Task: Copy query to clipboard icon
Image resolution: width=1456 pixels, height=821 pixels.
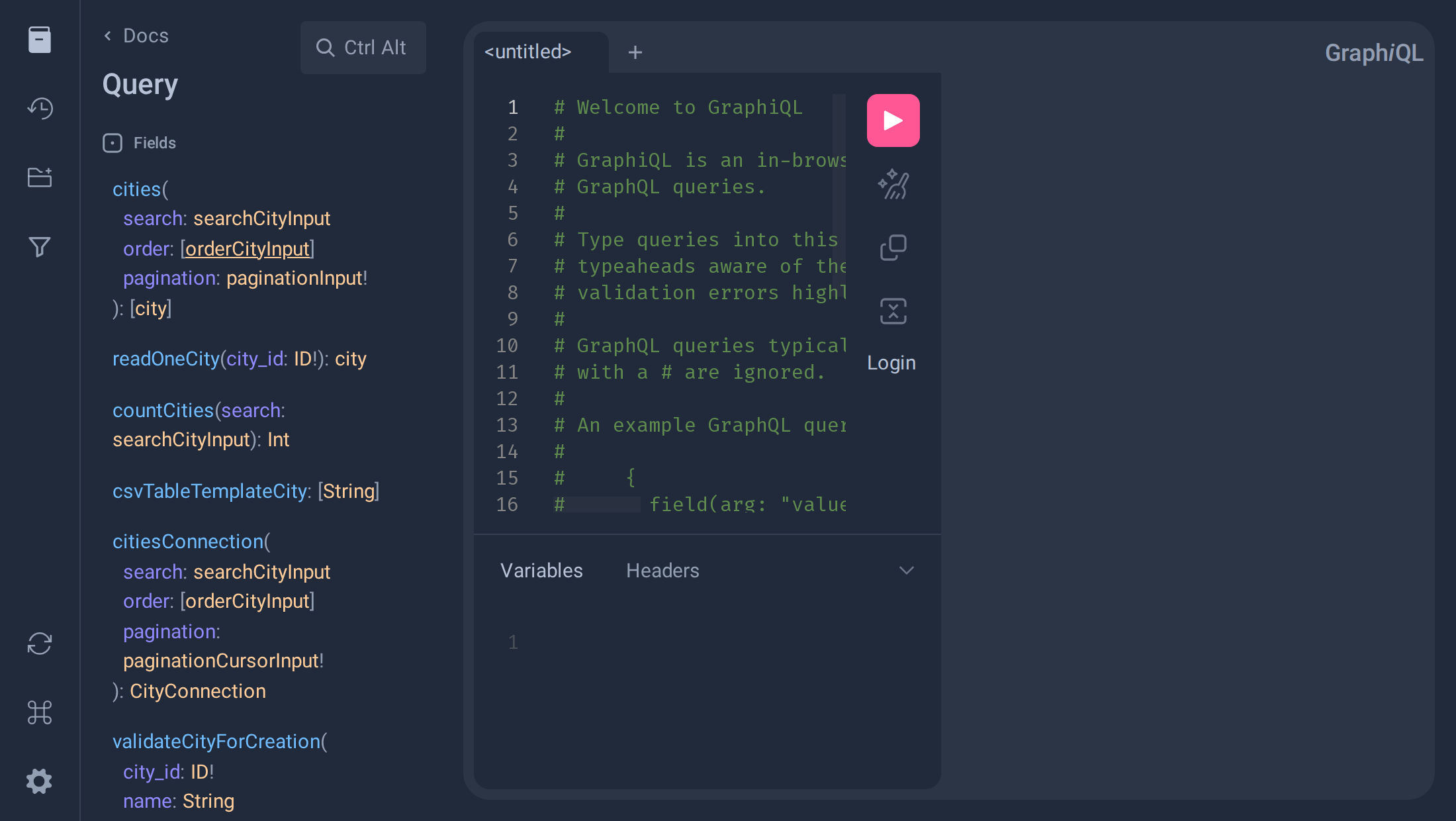Action: tap(893, 248)
